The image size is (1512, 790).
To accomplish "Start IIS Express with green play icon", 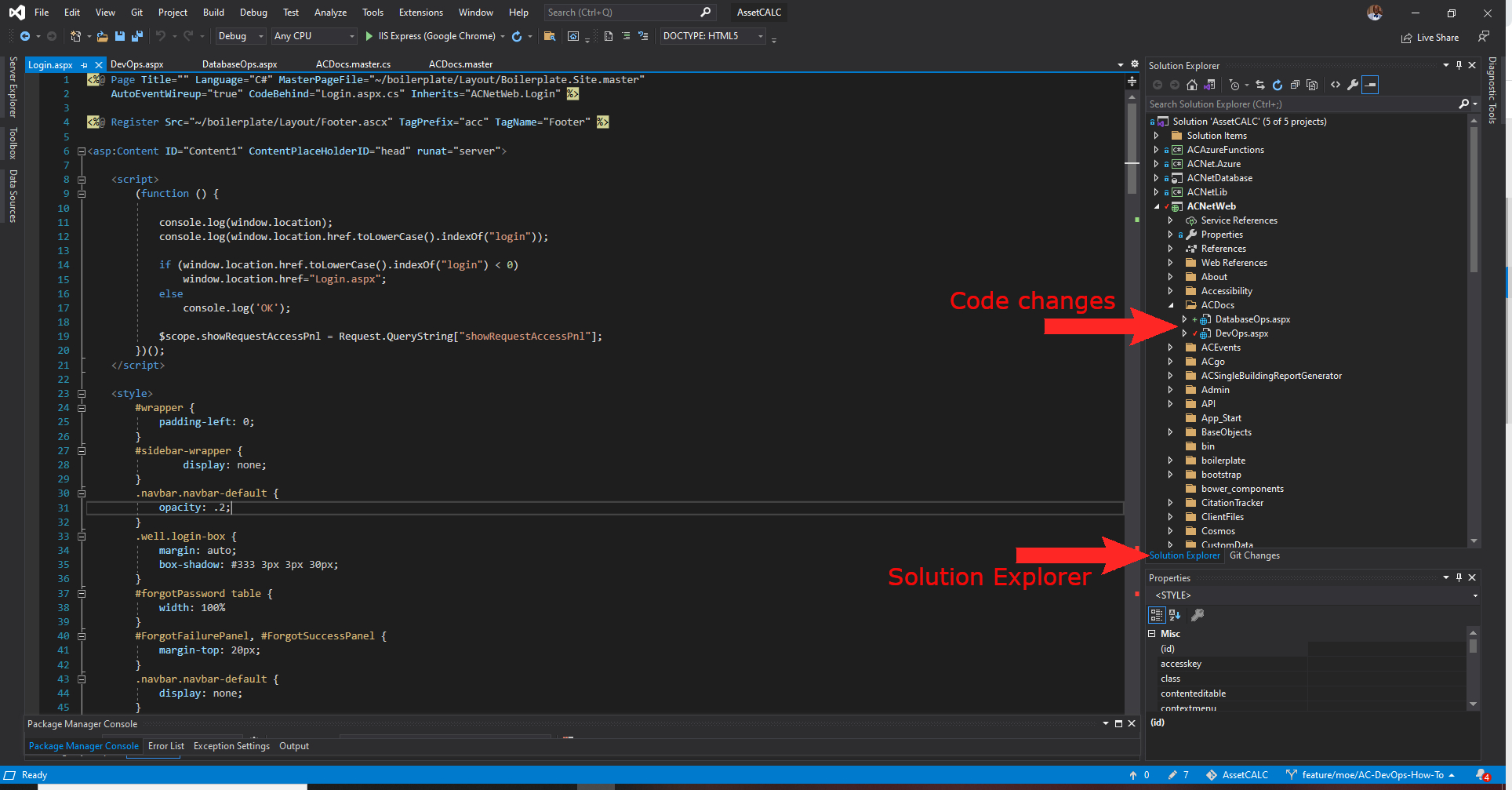I will click(x=369, y=36).
